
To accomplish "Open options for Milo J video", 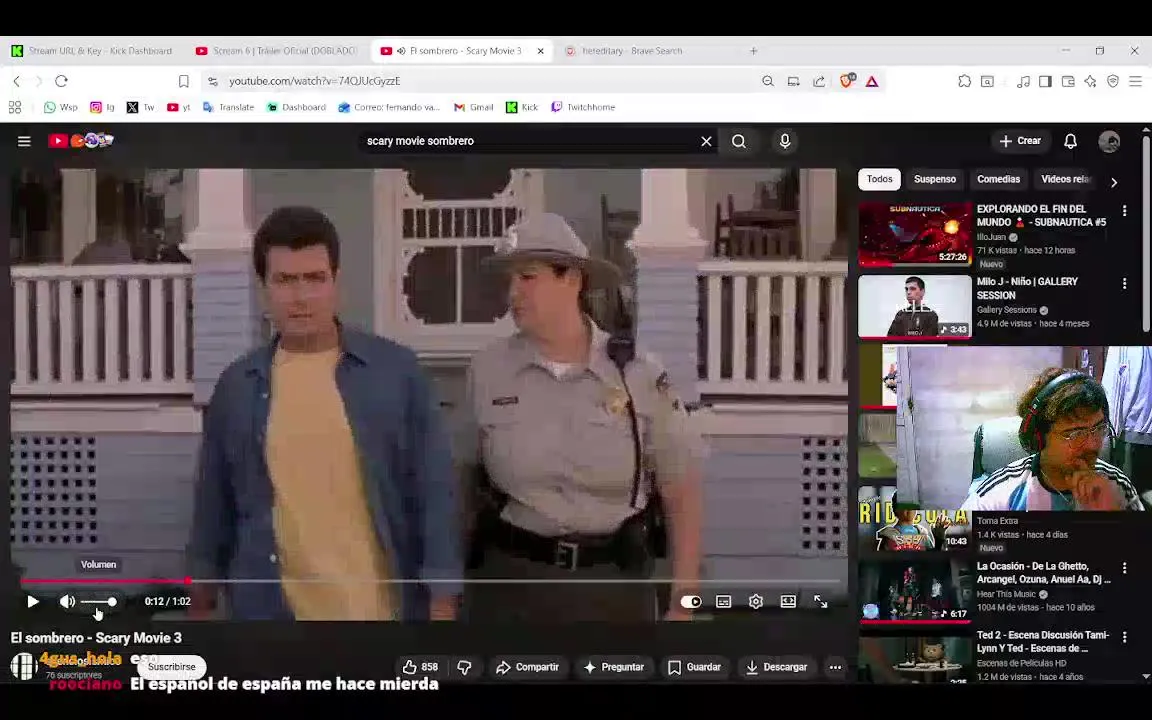I will [1124, 283].
